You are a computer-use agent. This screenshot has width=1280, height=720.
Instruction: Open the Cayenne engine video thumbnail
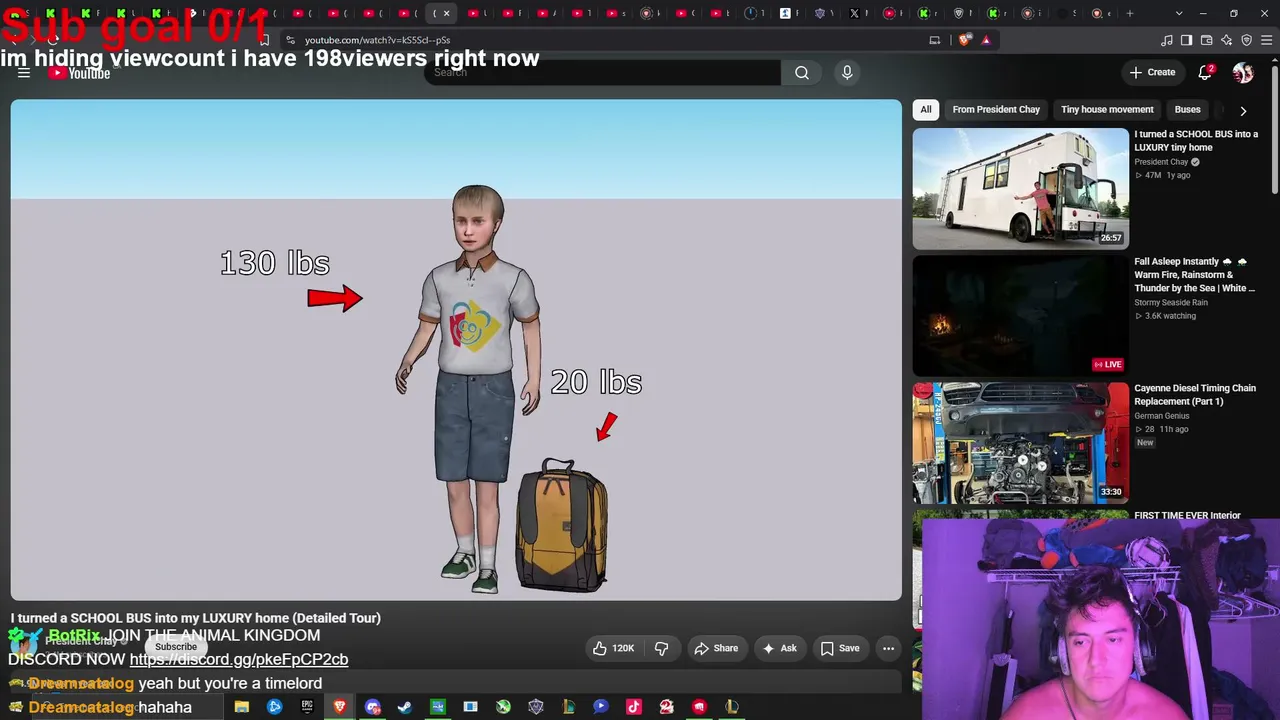(x=1020, y=443)
